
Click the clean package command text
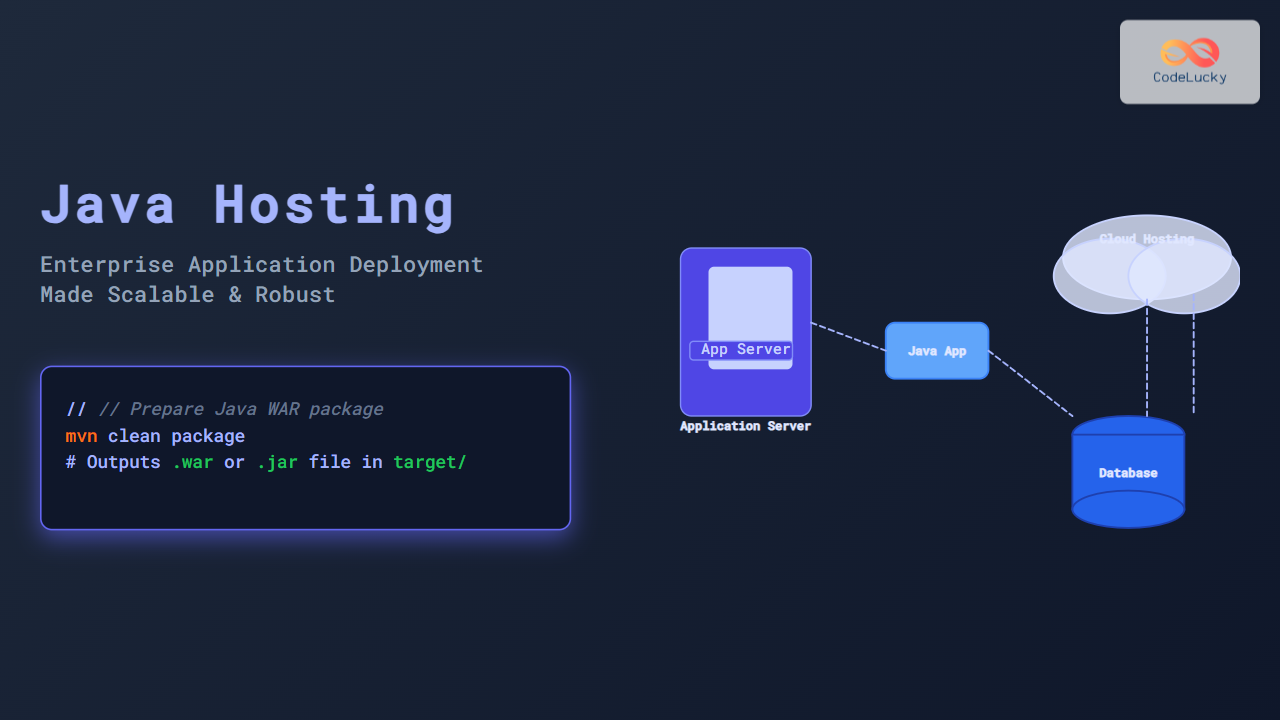tap(176, 436)
